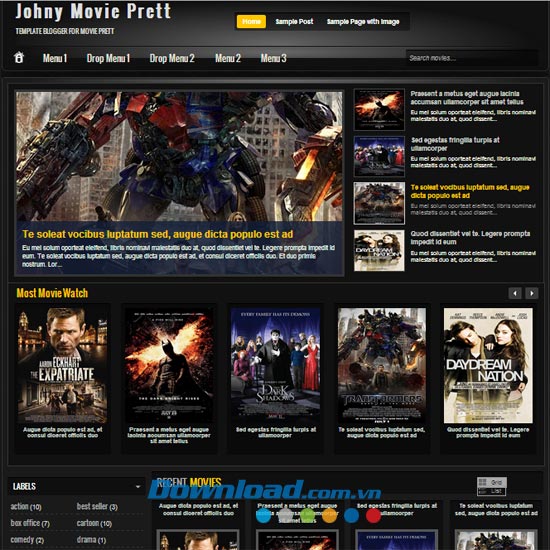550x550 pixels.
Task: Show previous movies with the left carousel arrow
Action: [515, 293]
